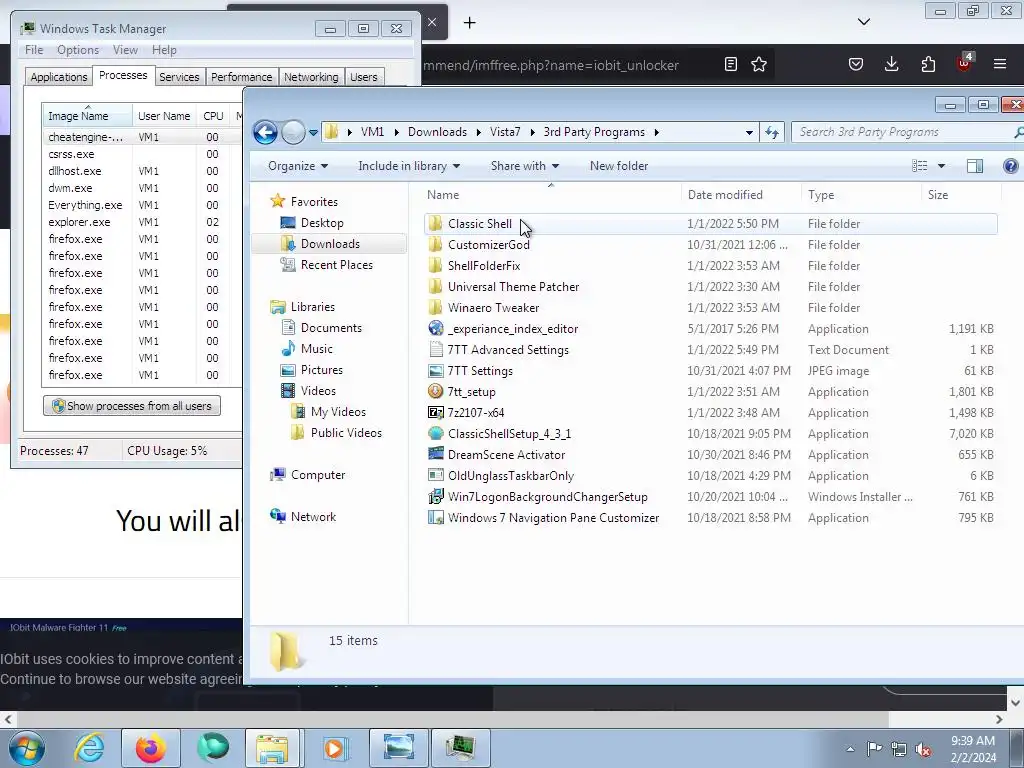
Task: Select the Everything.exe process row
Action: (x=142, y=205)
